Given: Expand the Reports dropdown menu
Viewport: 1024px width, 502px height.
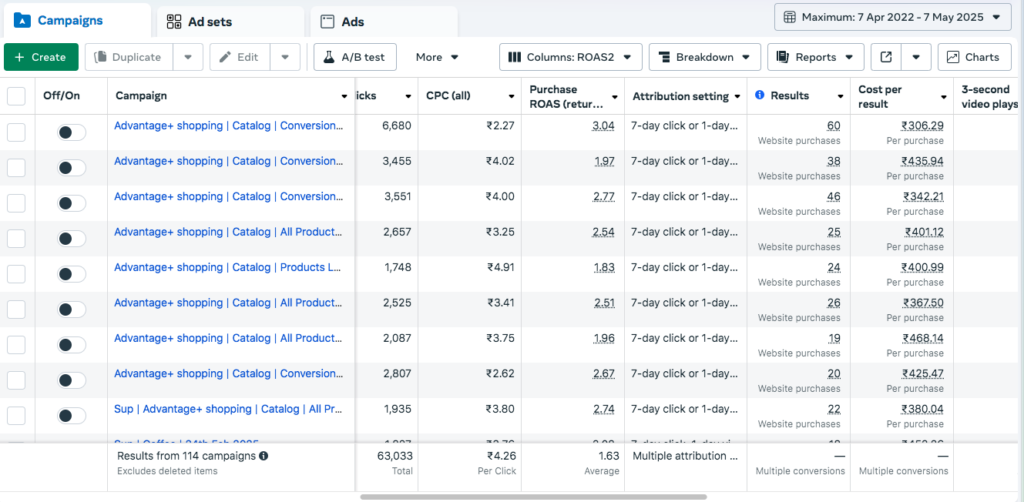Looking at the screenshot, I should (x=815, y=57).
